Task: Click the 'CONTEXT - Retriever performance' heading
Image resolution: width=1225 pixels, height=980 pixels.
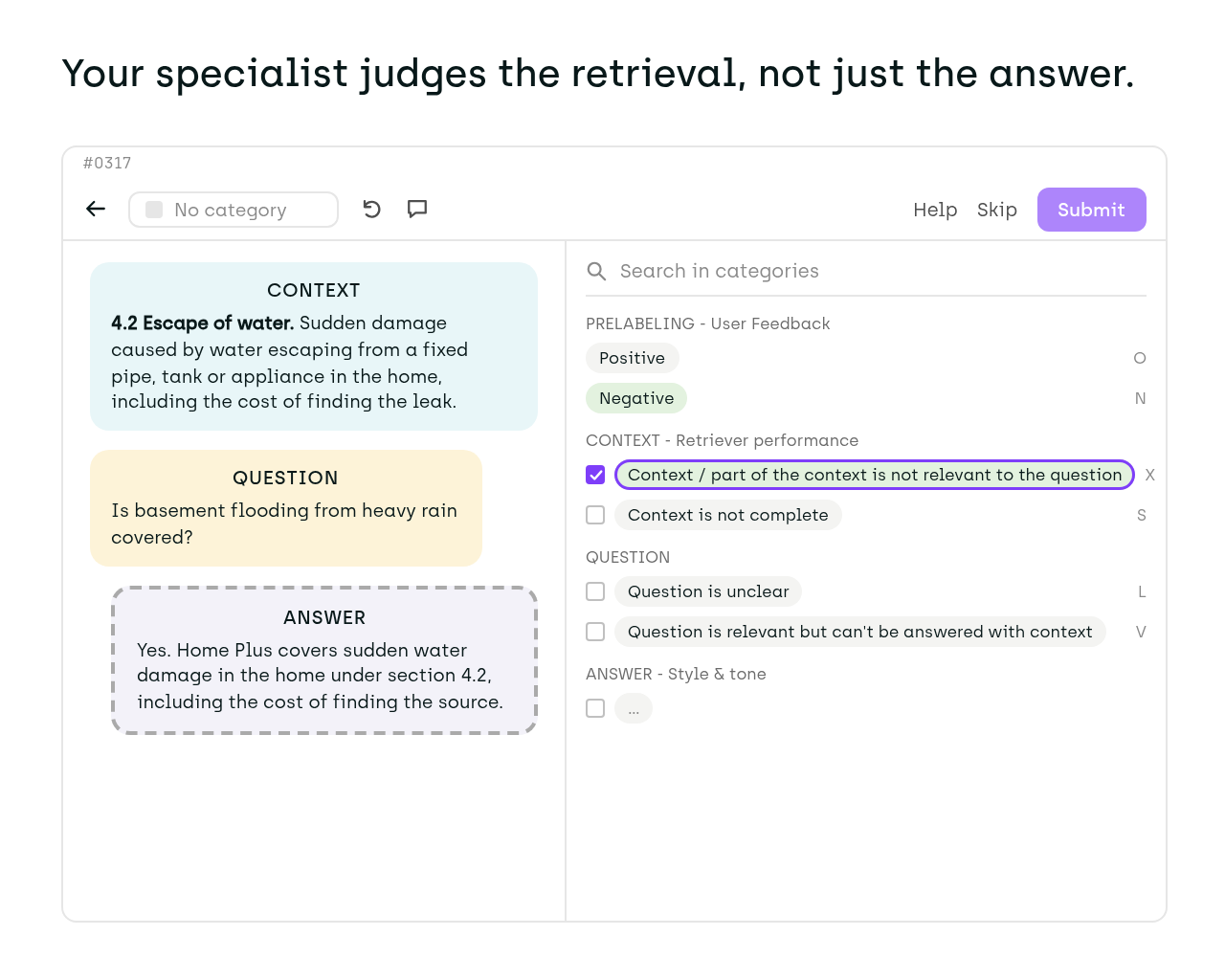Action: [722, 440]
